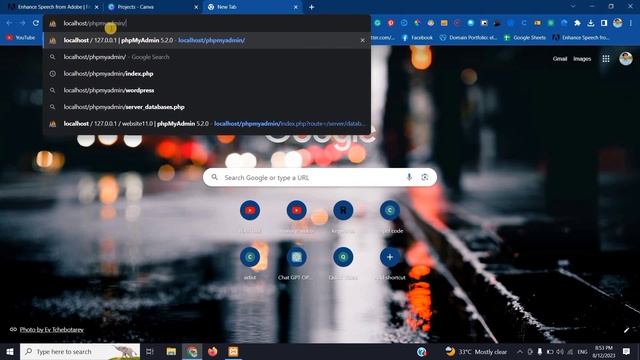Select the 'localhost/phpmyadmin/ - Google Search' suggestion
The width and height of the screenshot is (640, 360).
[x=207, y=57]
